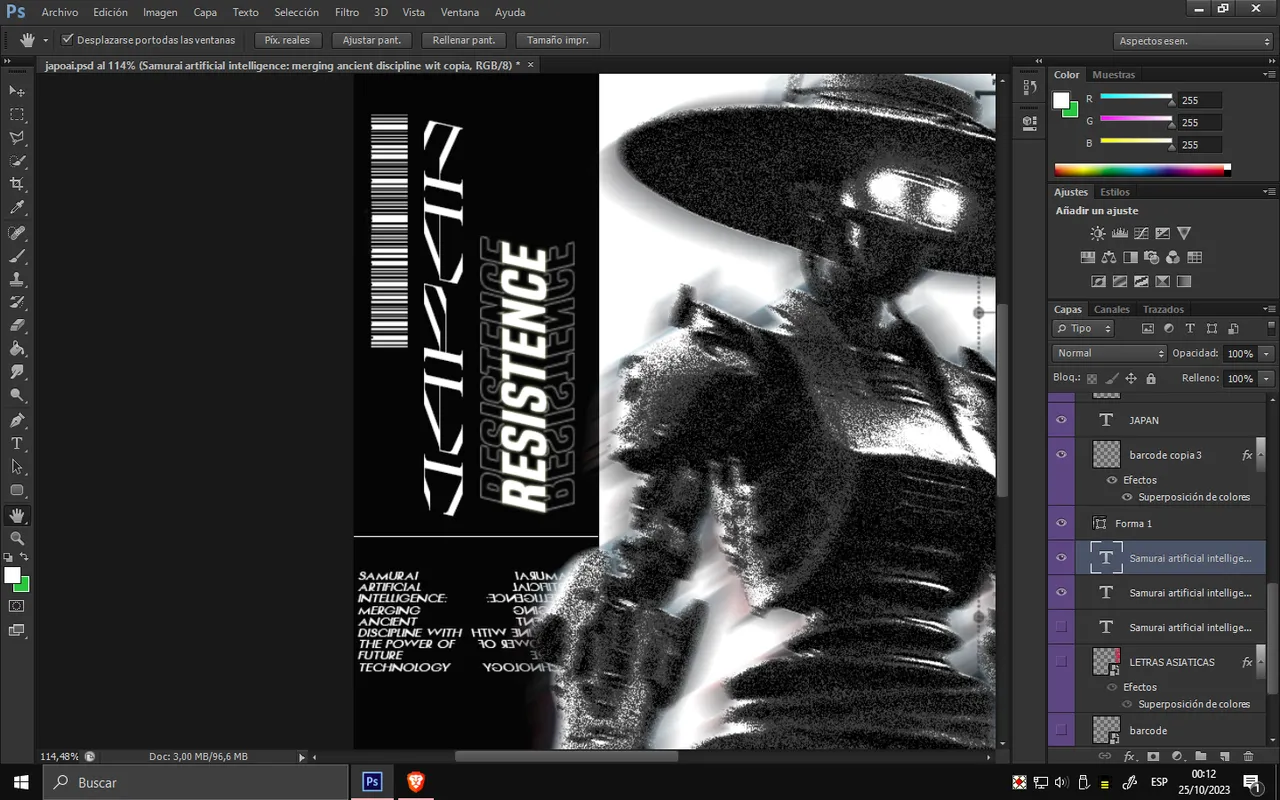Uncheck Desplazarse por todas las ventanas
This screenshot has height=800, width=1280.
[68, 40]
